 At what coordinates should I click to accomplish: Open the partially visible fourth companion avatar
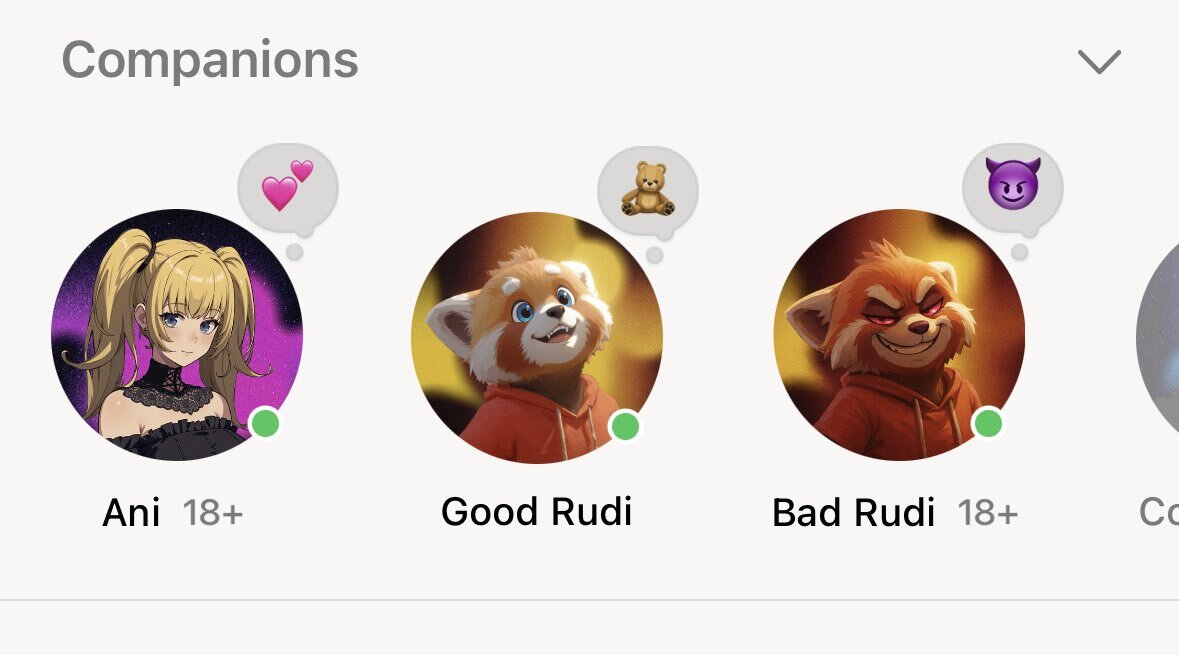tap(1158, 337)
